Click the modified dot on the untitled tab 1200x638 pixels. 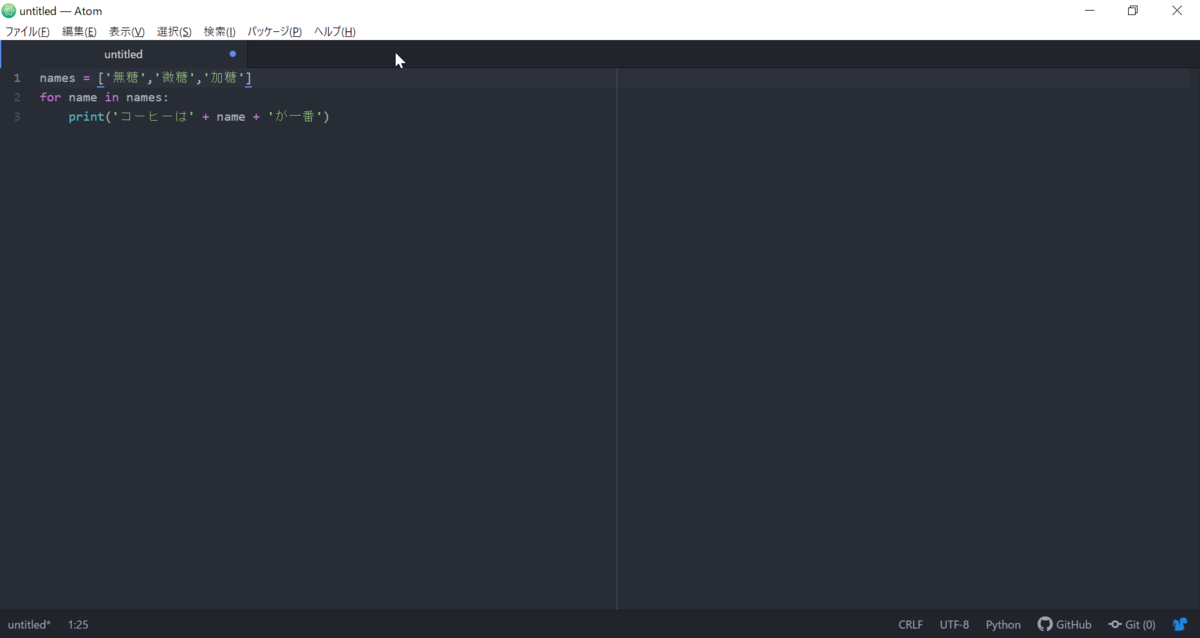tap(232, 54)
